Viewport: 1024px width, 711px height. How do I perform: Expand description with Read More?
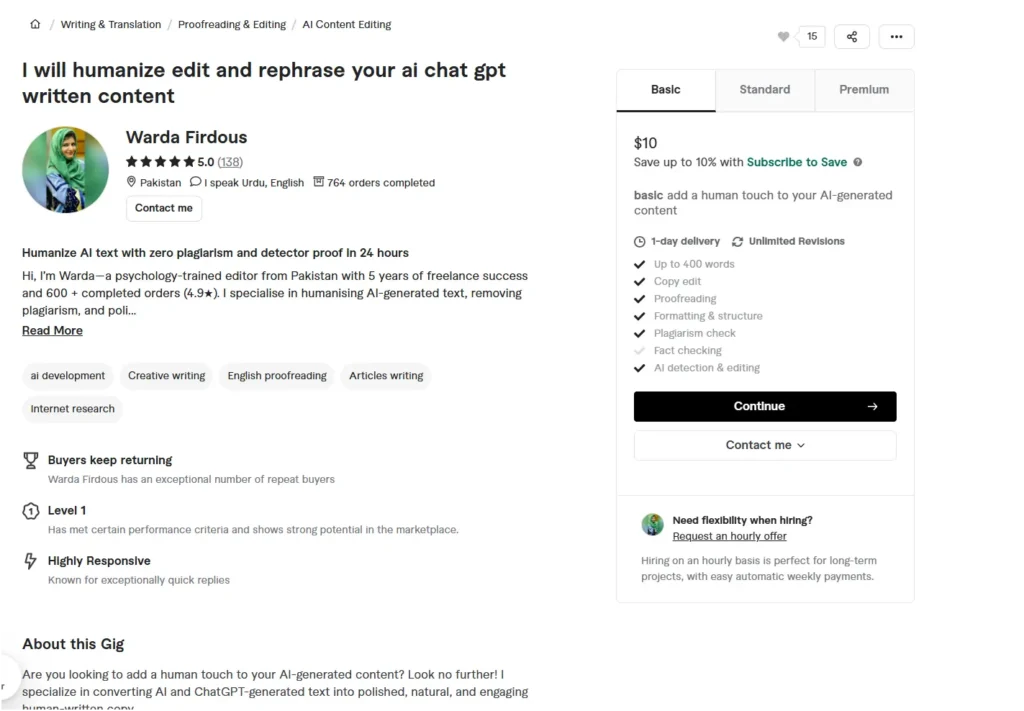tap(52, 331)
